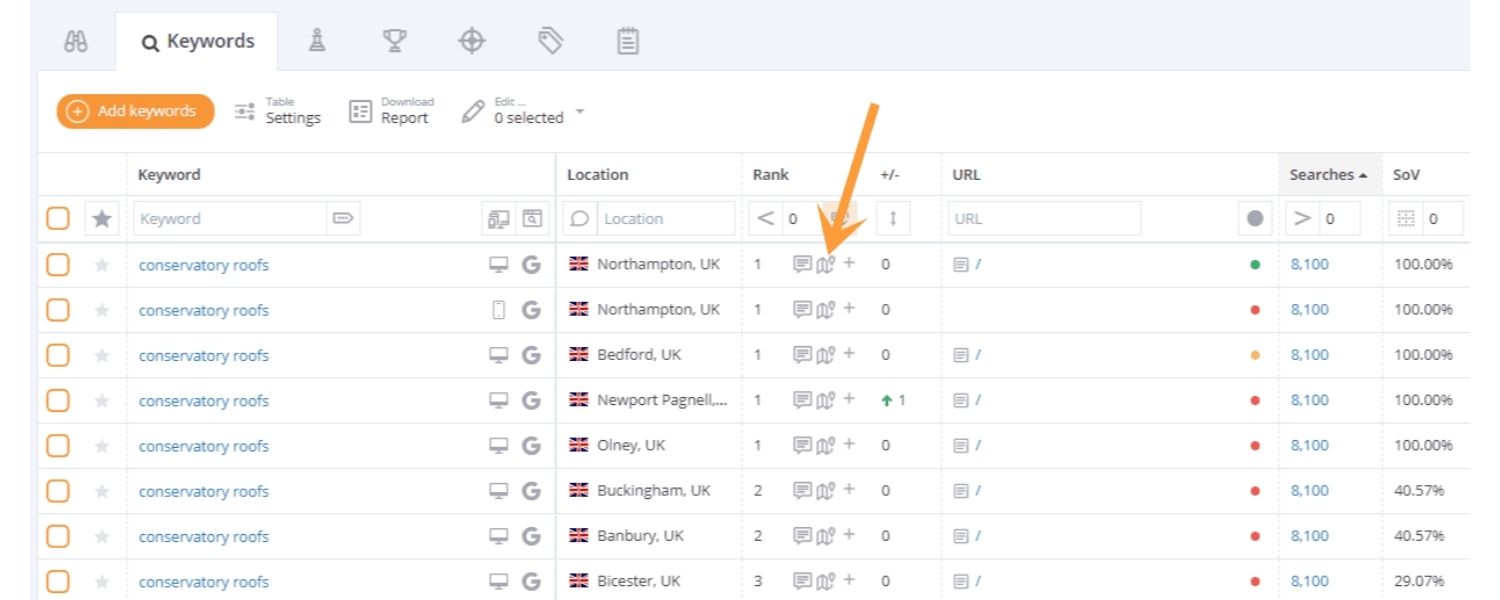Open the conservatory roofs keyword link
This screenshot has height=600, width=1500.
click(x=203, y=264)
